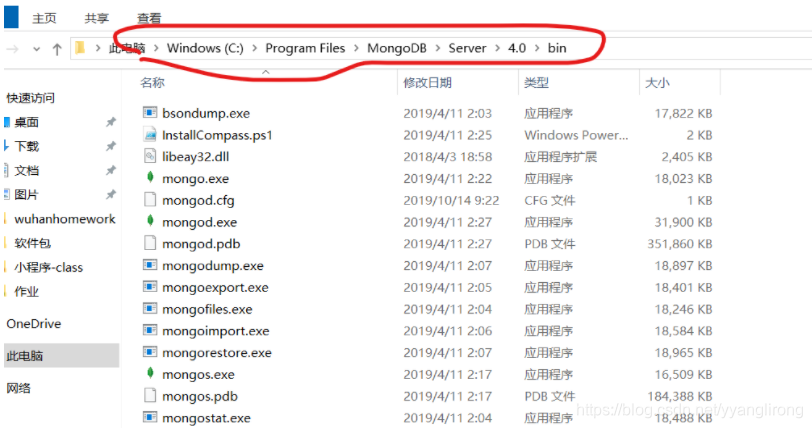The height and width of the screenshot is (428, 812).
Task: Go to 4.0 in address bar
Action: click(517, 48)
